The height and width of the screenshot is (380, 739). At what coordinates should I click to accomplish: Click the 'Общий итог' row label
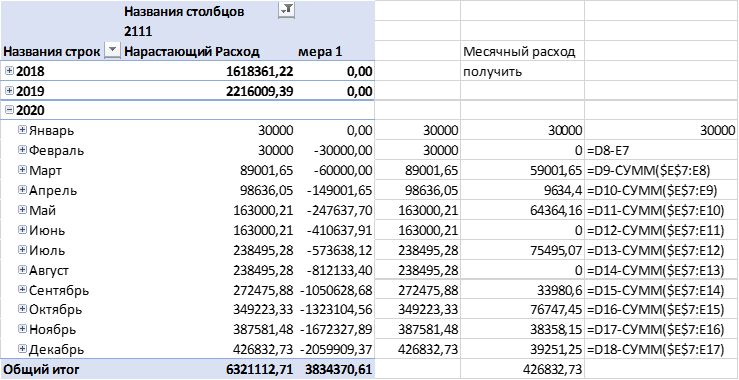(41, 370)
